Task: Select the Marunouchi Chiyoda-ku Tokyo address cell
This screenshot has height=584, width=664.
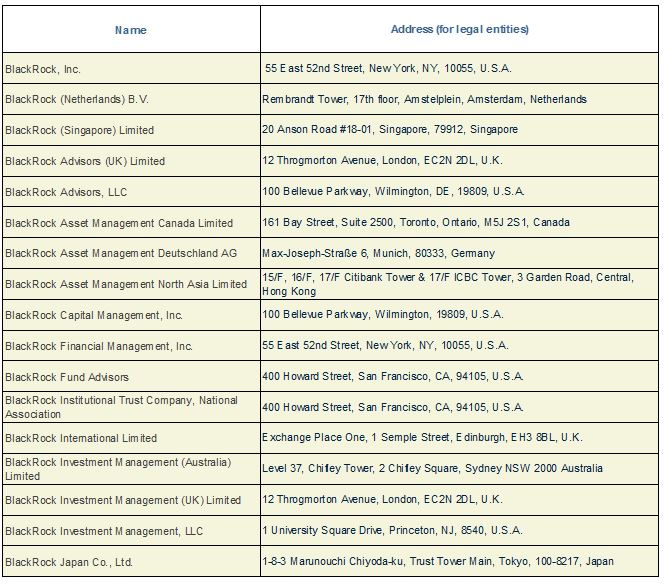Action: [x=459, y=562]
